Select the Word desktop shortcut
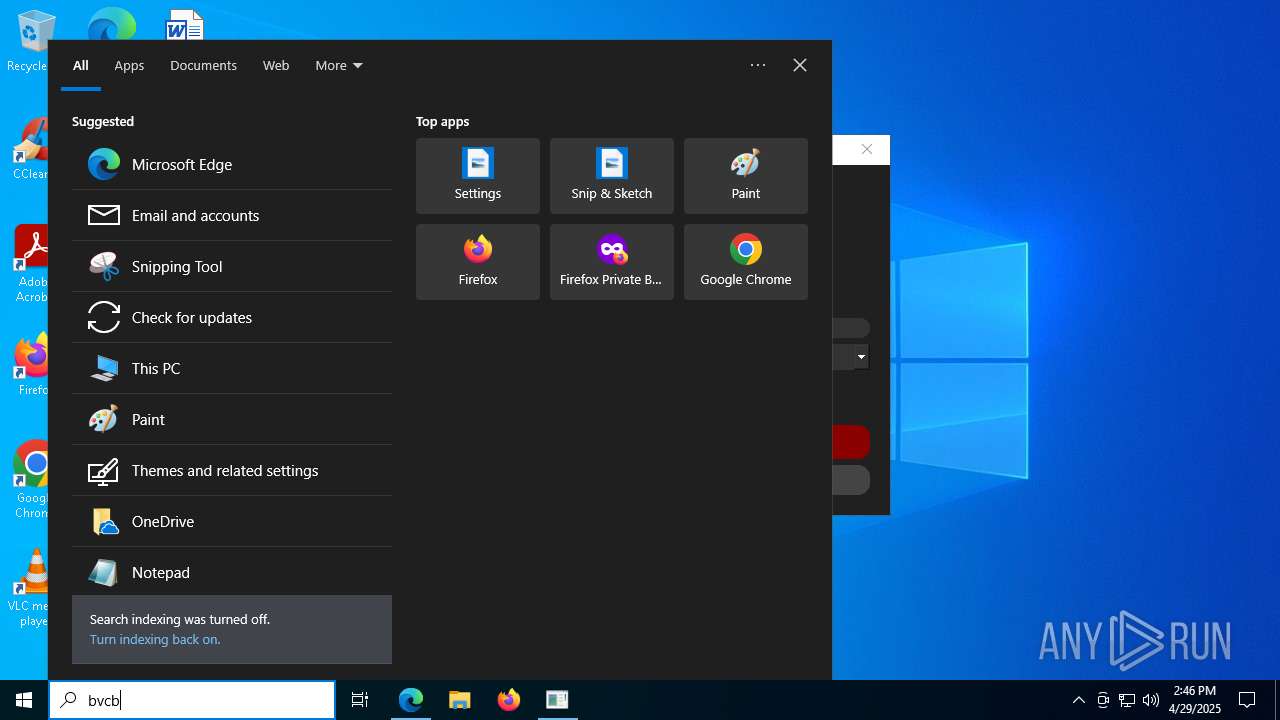 click(185, 25)
